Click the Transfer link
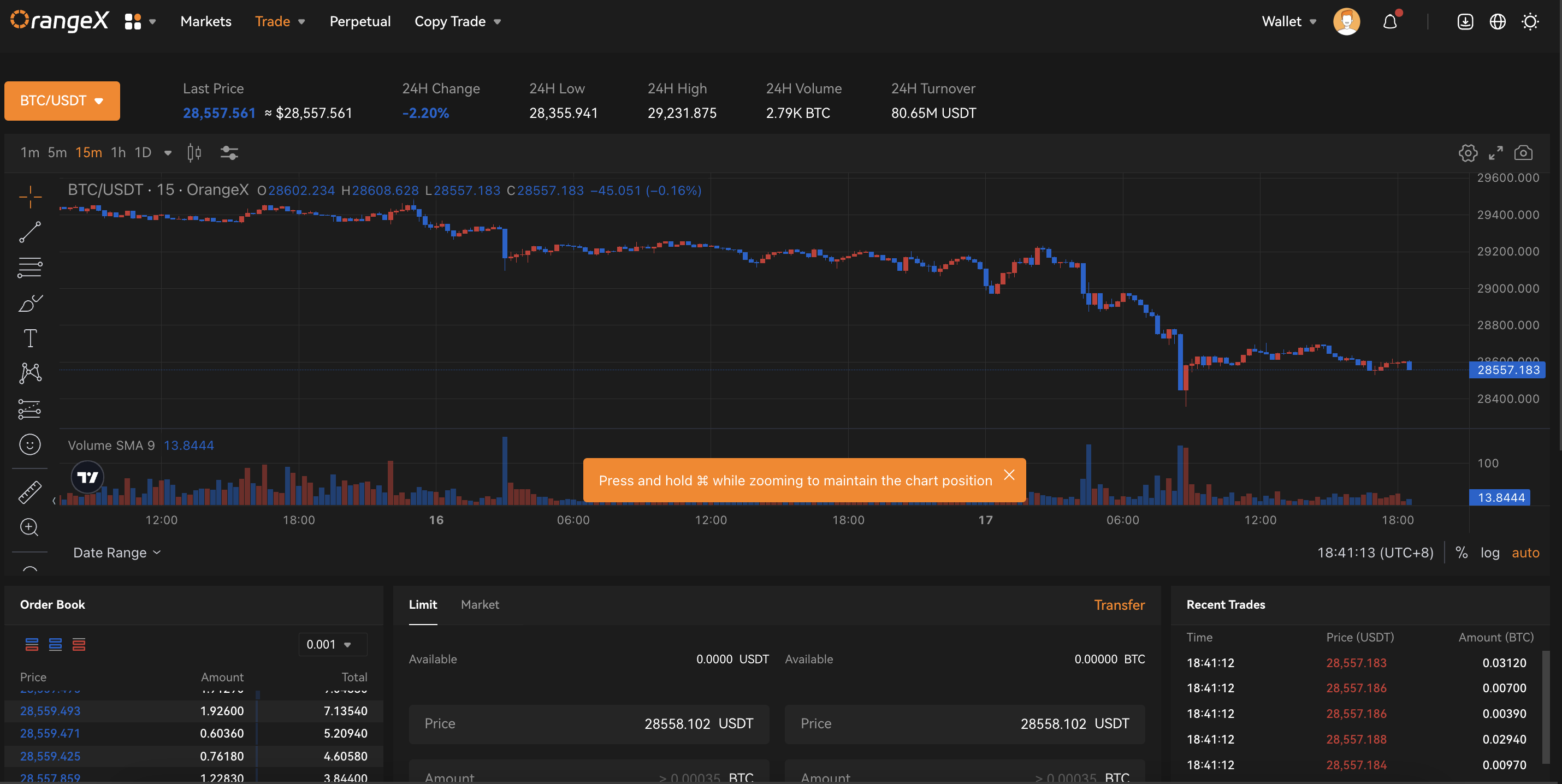The width and height of the screenshot is (1562, 784). coord(1120,605)
